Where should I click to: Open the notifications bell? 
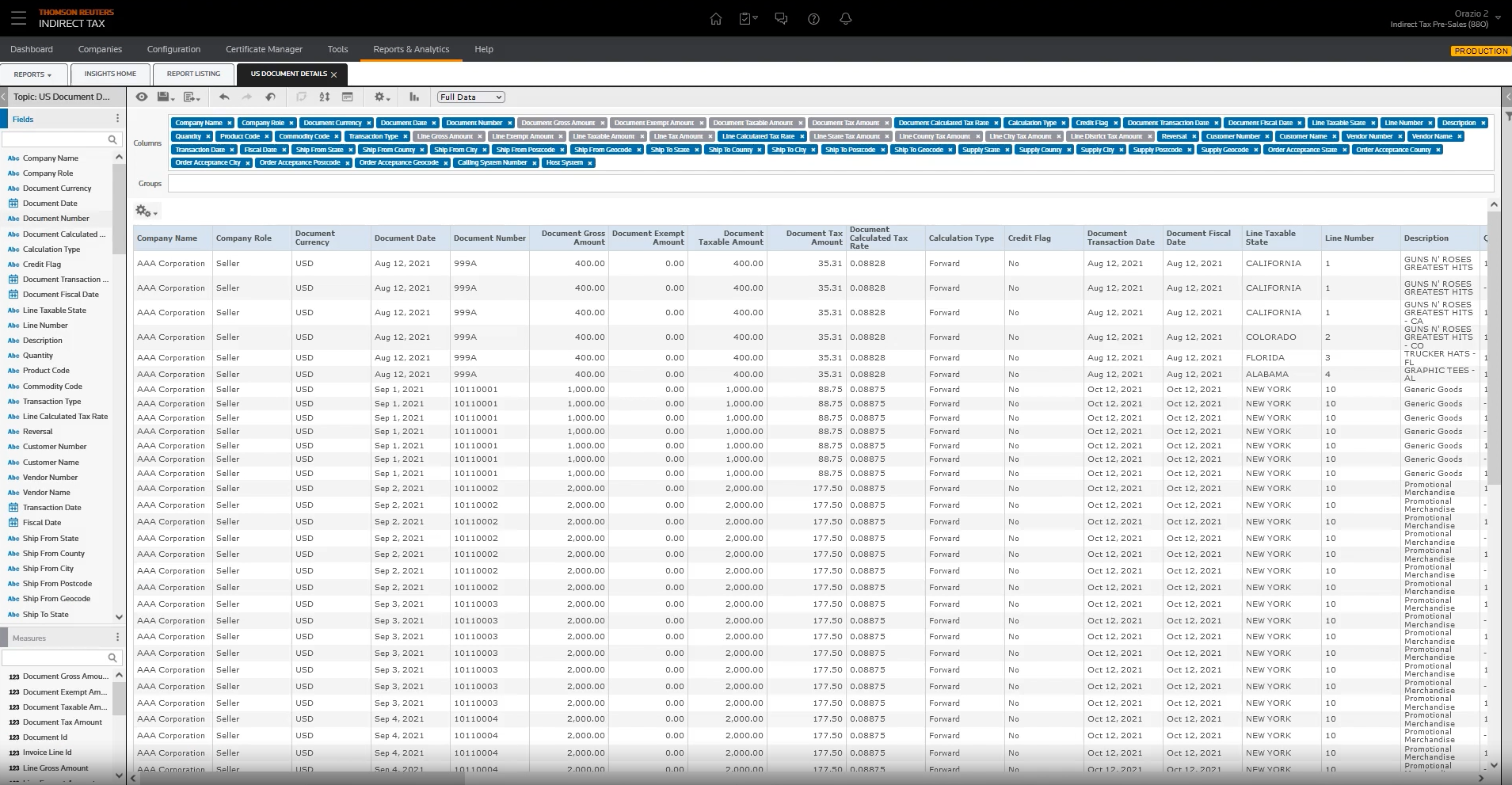(x=845, y=19)
